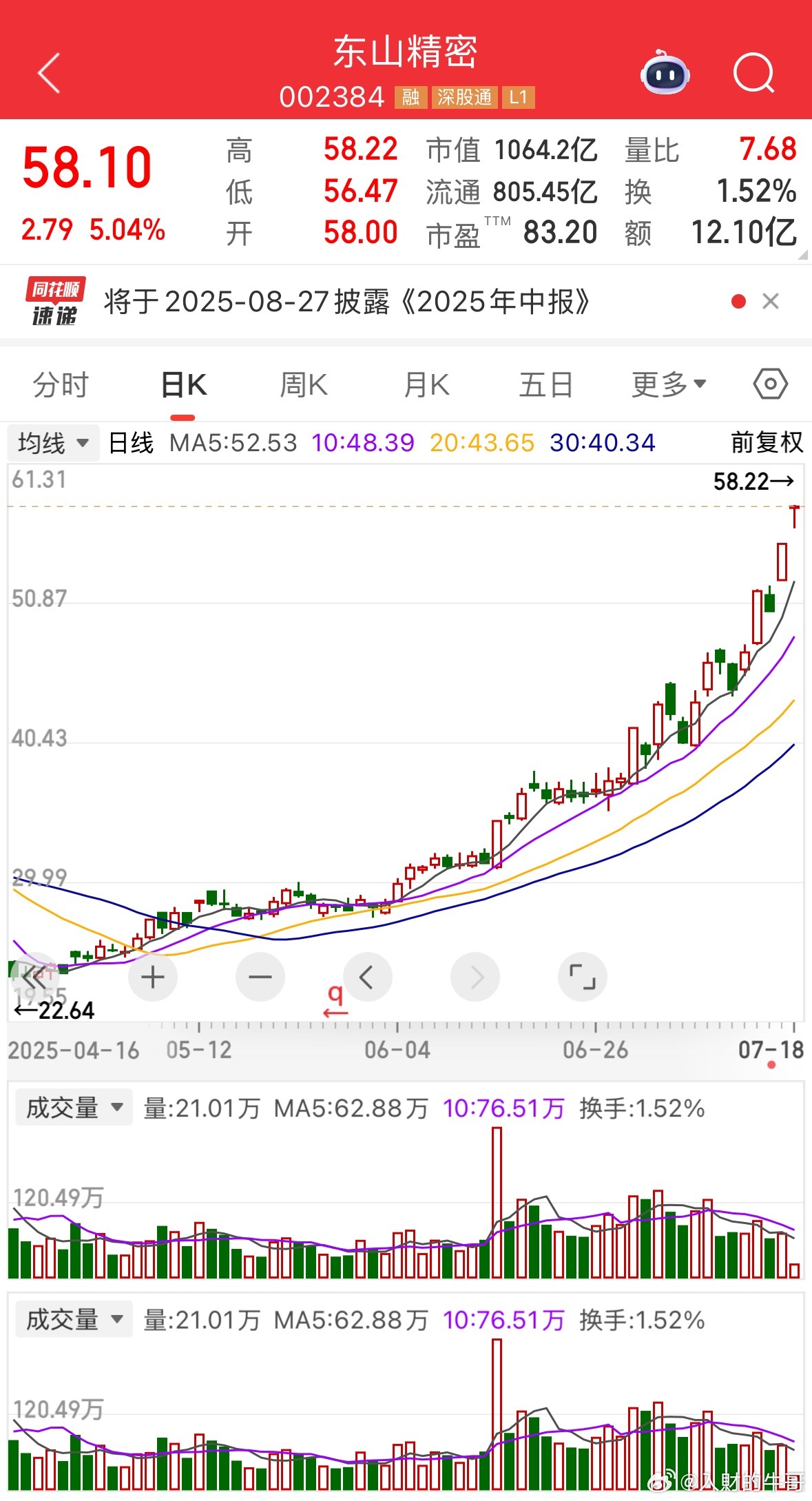Expand quote details corner triangle

[803, 255]
